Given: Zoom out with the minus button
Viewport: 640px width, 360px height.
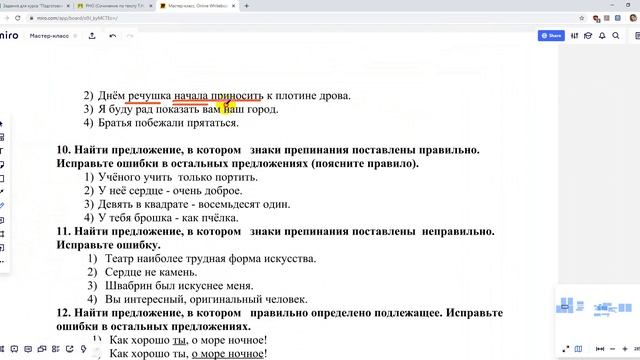Looking at the screenshot, I should point(612,349).
